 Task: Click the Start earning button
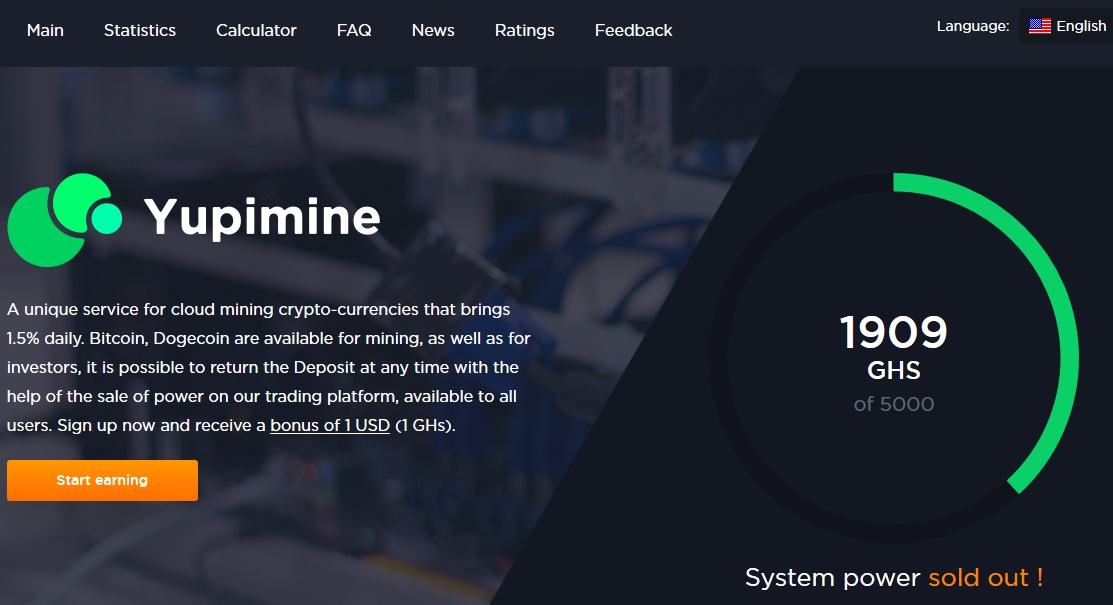(102, 480)
